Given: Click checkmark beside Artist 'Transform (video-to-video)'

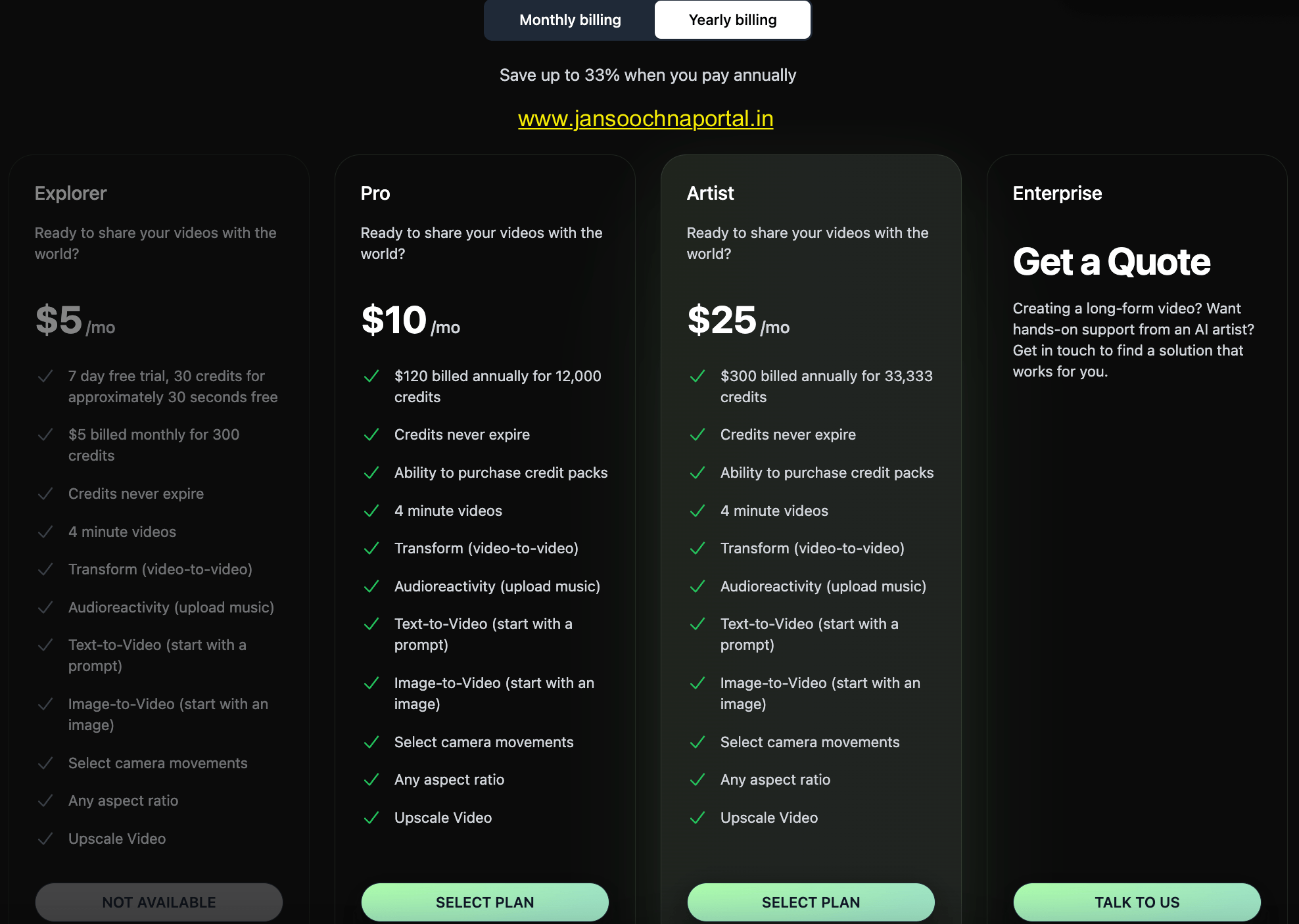Looking at the screenshot, I should [x=697, y=548].
